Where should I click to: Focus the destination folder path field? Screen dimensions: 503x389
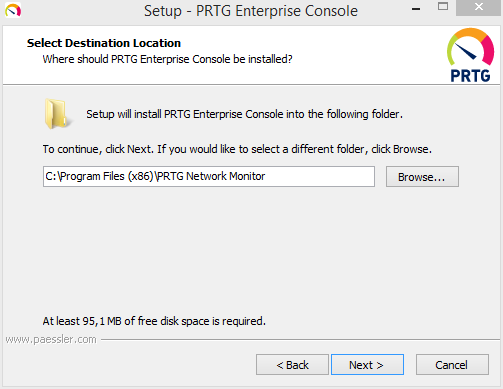coord(209,176)
